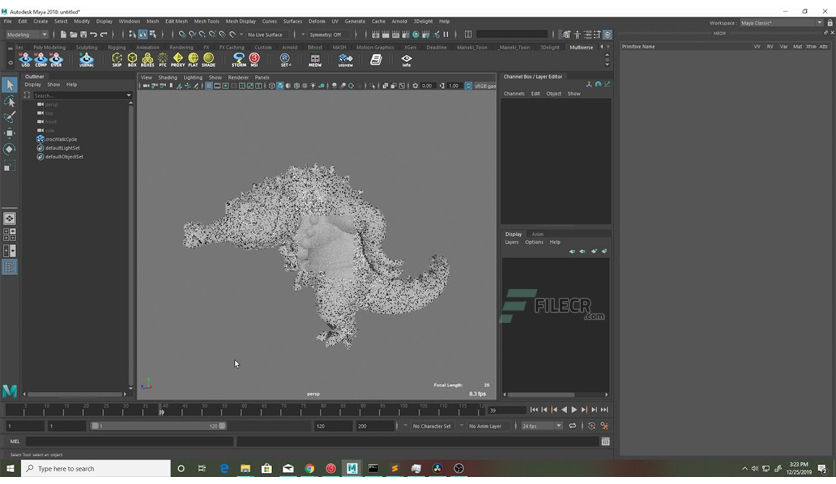
Task: Toggle pause viewport display button
Action: (x=446, y=35)
